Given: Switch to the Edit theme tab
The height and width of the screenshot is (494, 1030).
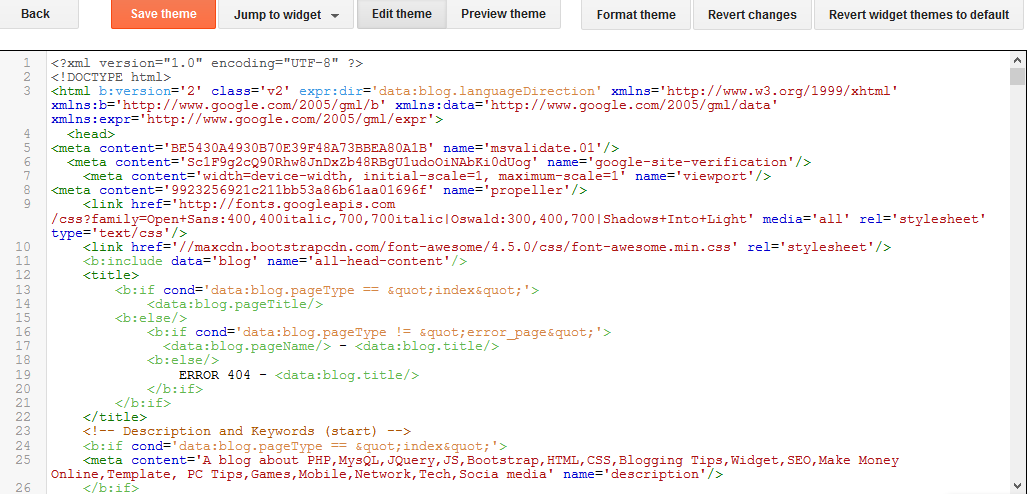Looking at the screenshot, I should (402, 14).
